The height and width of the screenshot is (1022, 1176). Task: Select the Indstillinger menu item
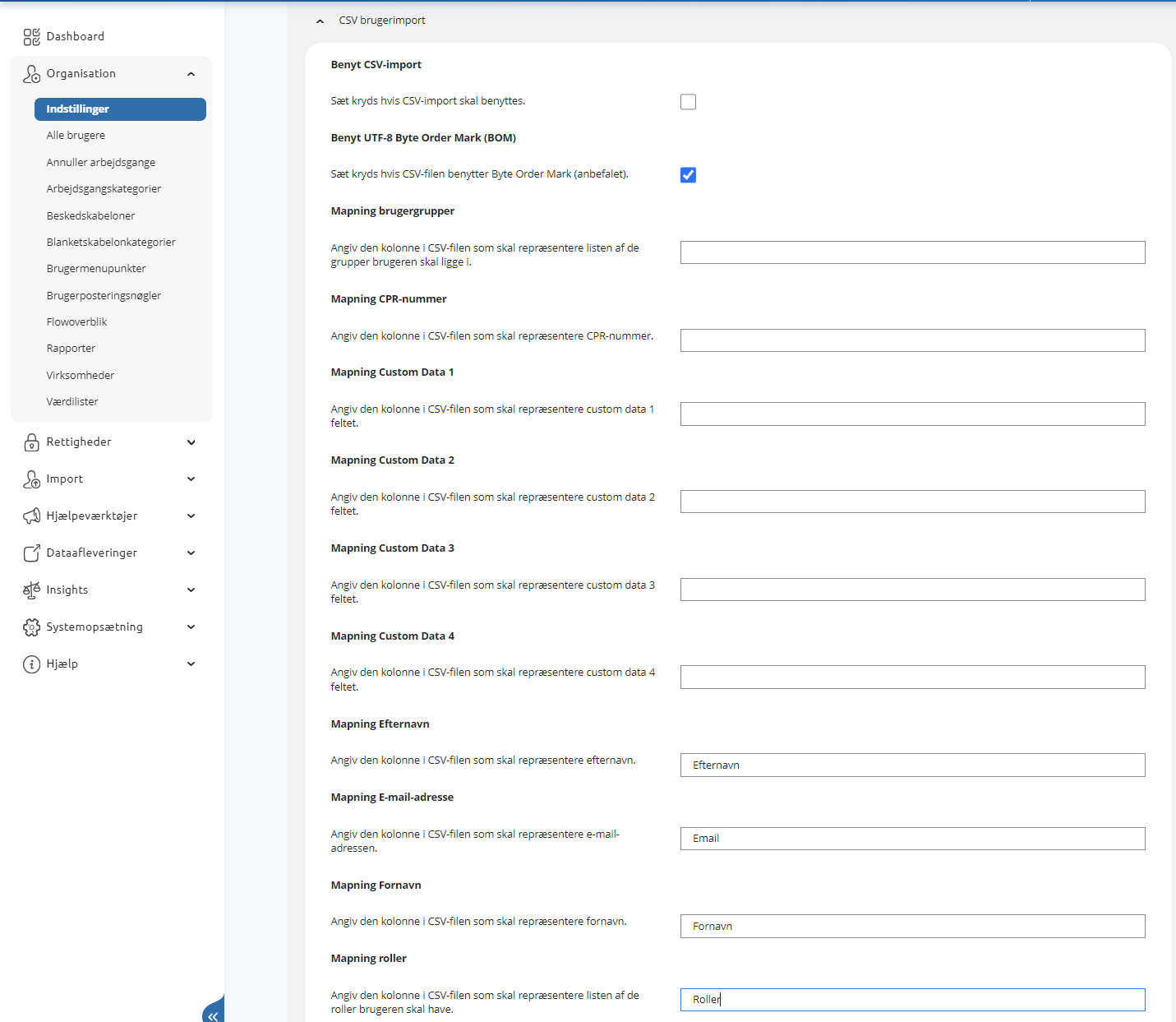tap(120, 109)
